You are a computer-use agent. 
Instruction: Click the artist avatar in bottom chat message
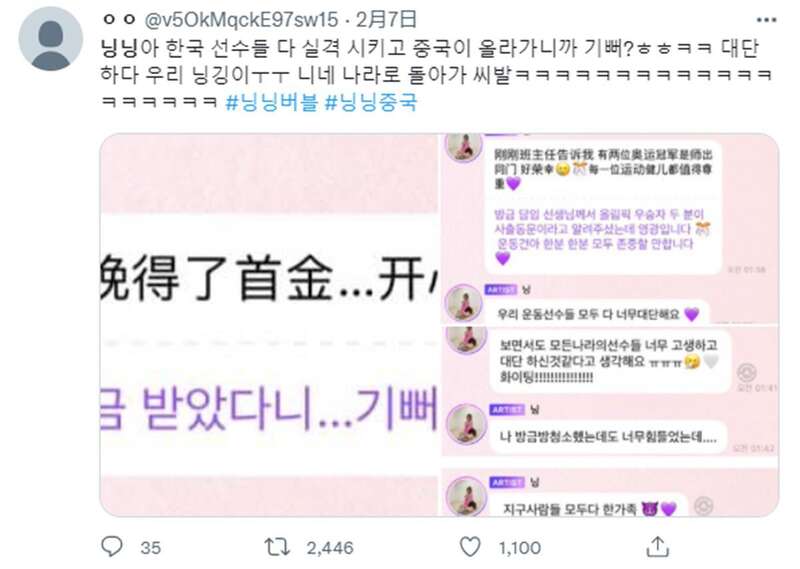pyautogui.click(x=466, y=495)
